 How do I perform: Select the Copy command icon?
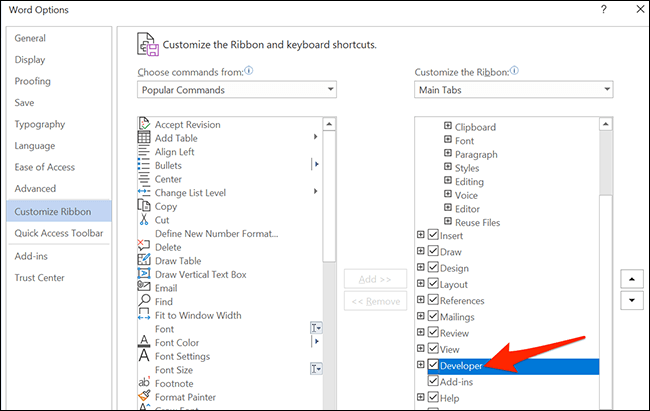click(x=145, y=206)
